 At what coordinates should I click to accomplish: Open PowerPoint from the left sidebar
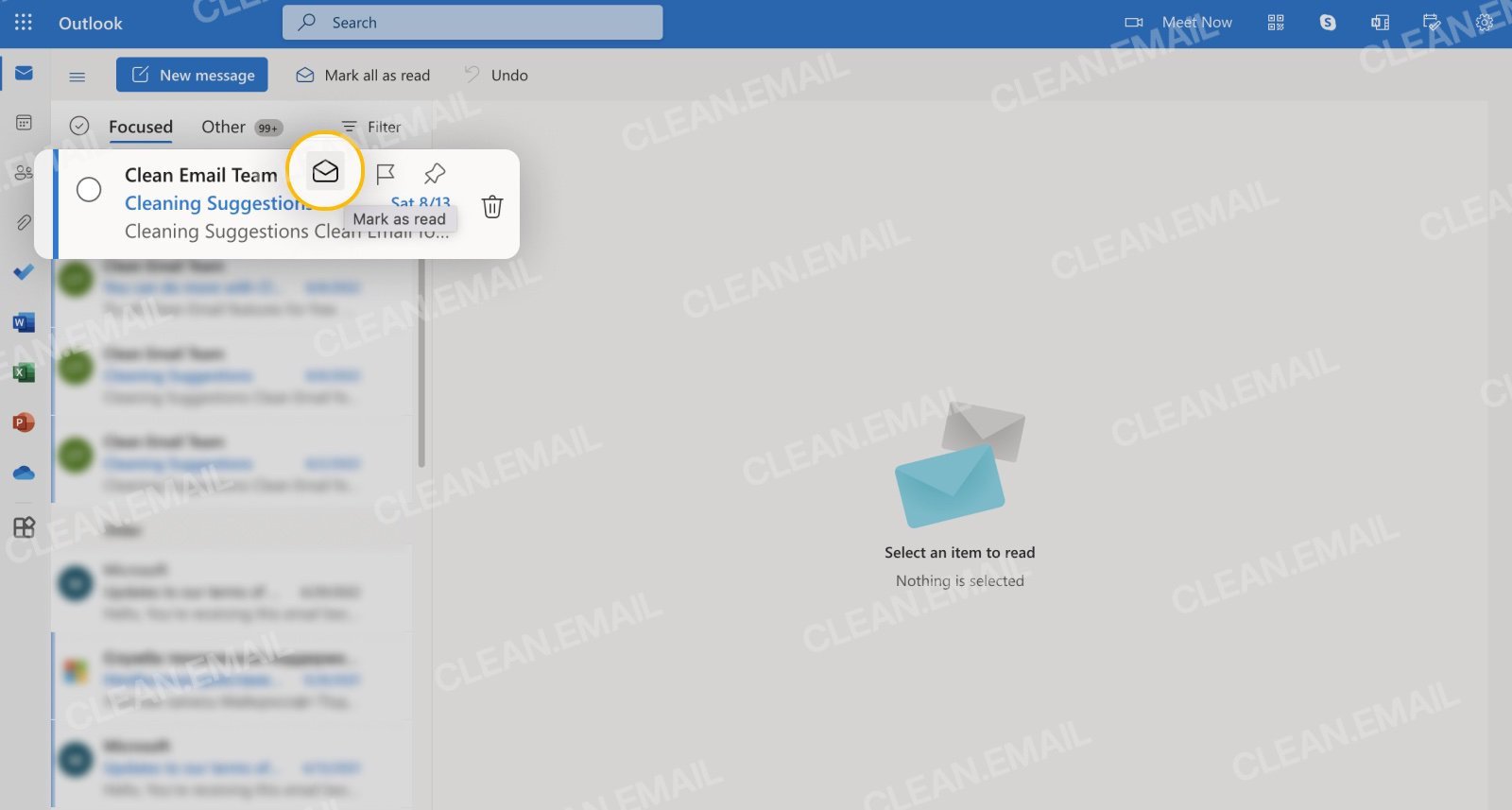[24, 422]
